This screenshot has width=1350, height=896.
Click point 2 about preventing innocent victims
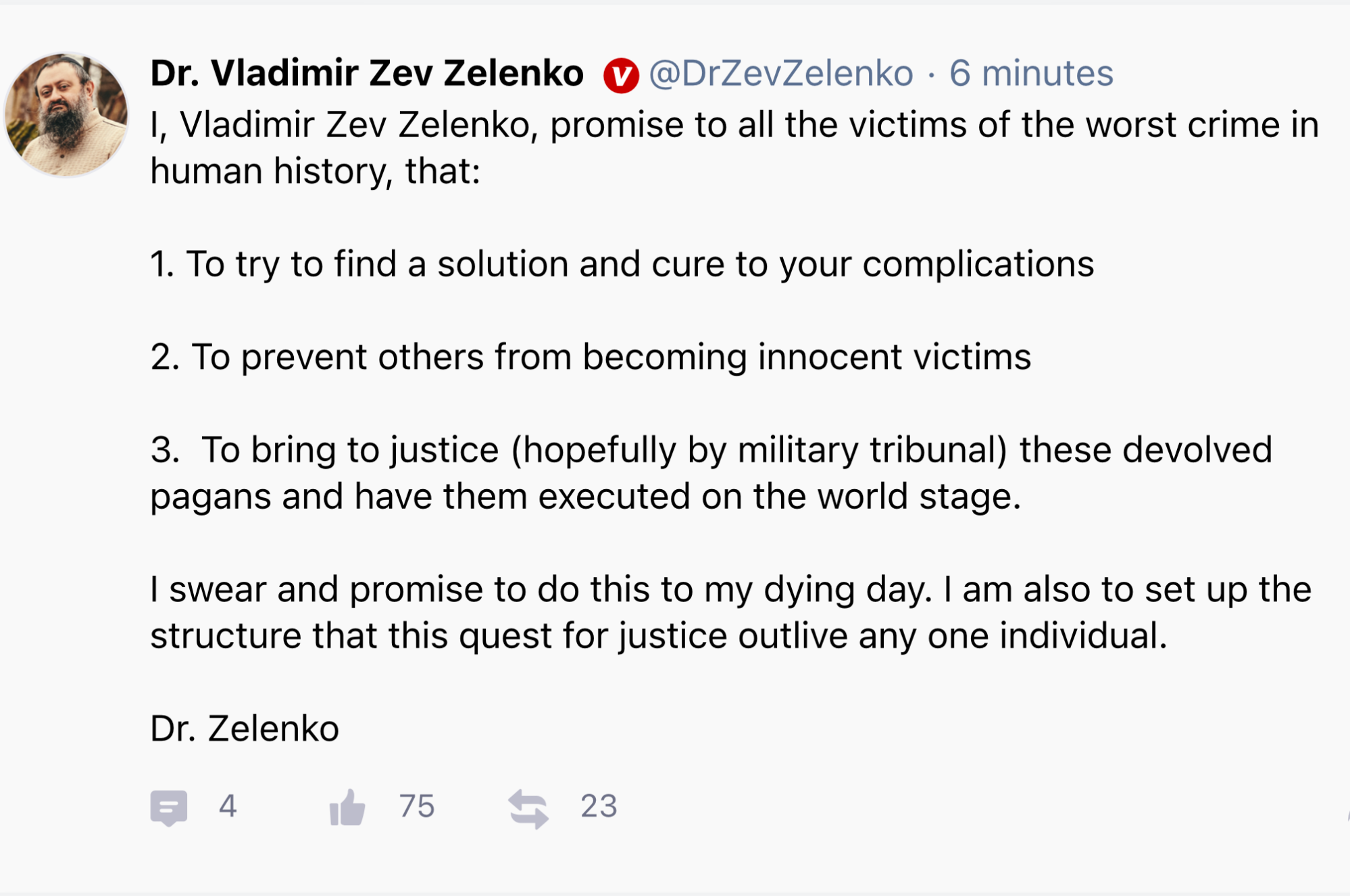[591, 357]
